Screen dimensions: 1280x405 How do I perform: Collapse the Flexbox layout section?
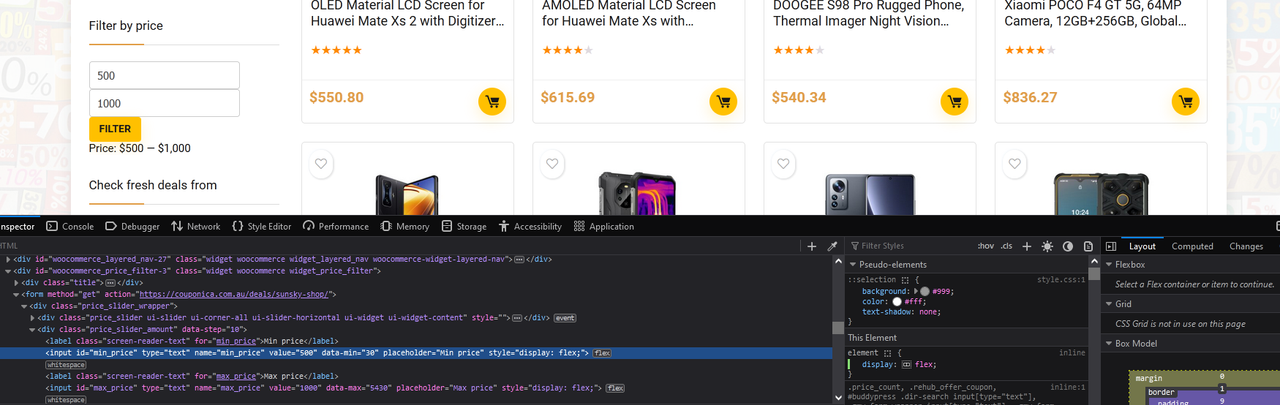click(1110, 265)
